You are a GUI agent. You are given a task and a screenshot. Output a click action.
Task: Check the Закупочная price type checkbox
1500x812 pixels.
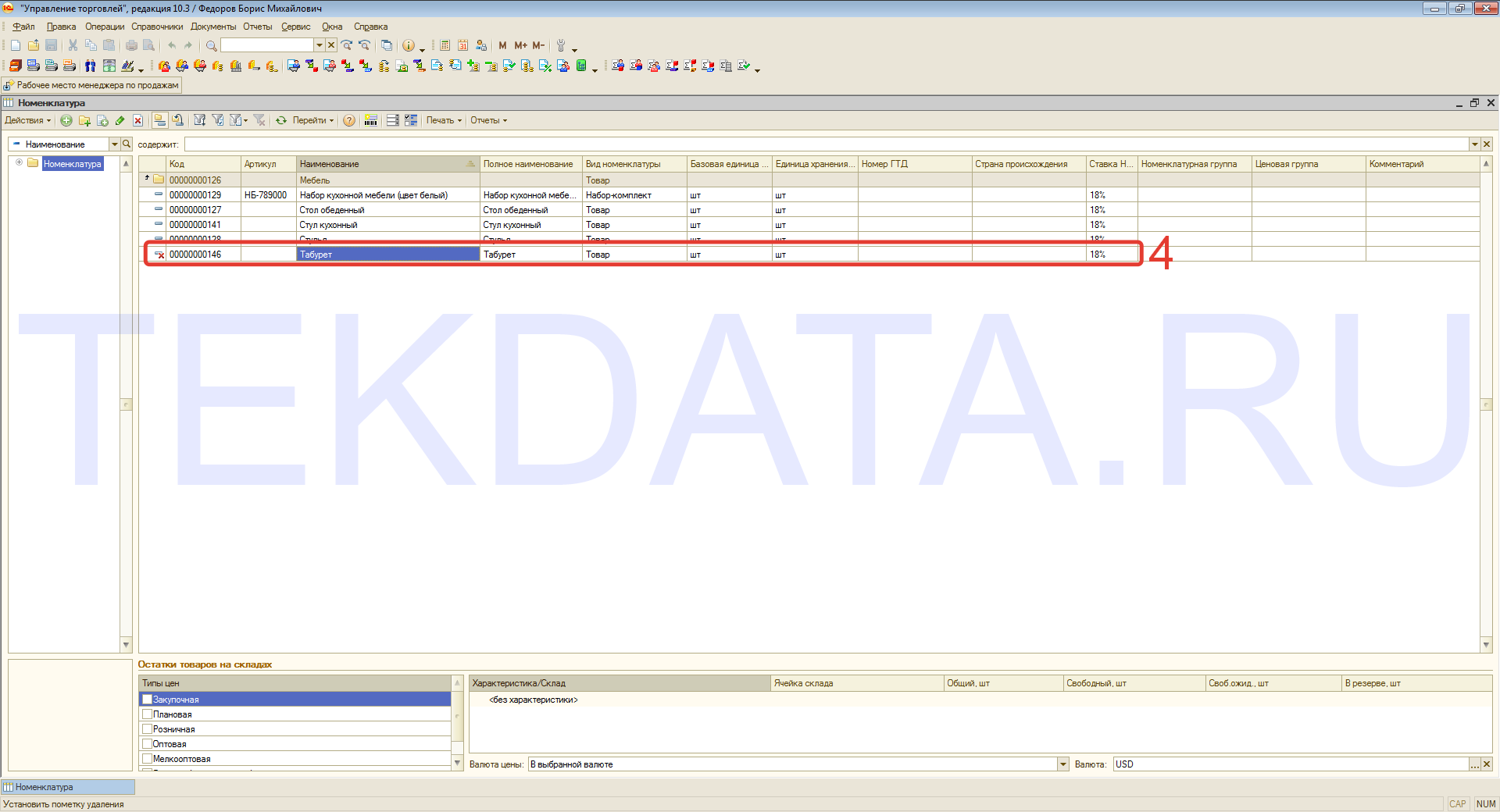147,700
